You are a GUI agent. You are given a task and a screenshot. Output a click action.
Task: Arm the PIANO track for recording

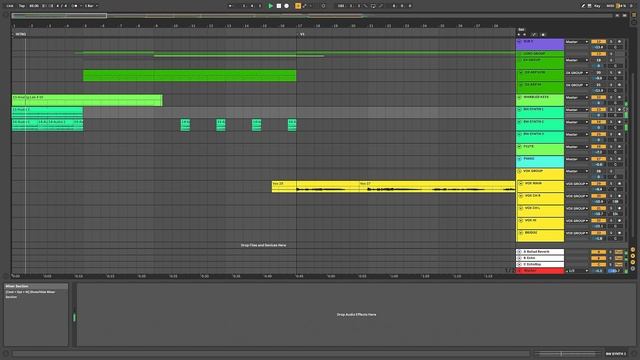(619, 159)
